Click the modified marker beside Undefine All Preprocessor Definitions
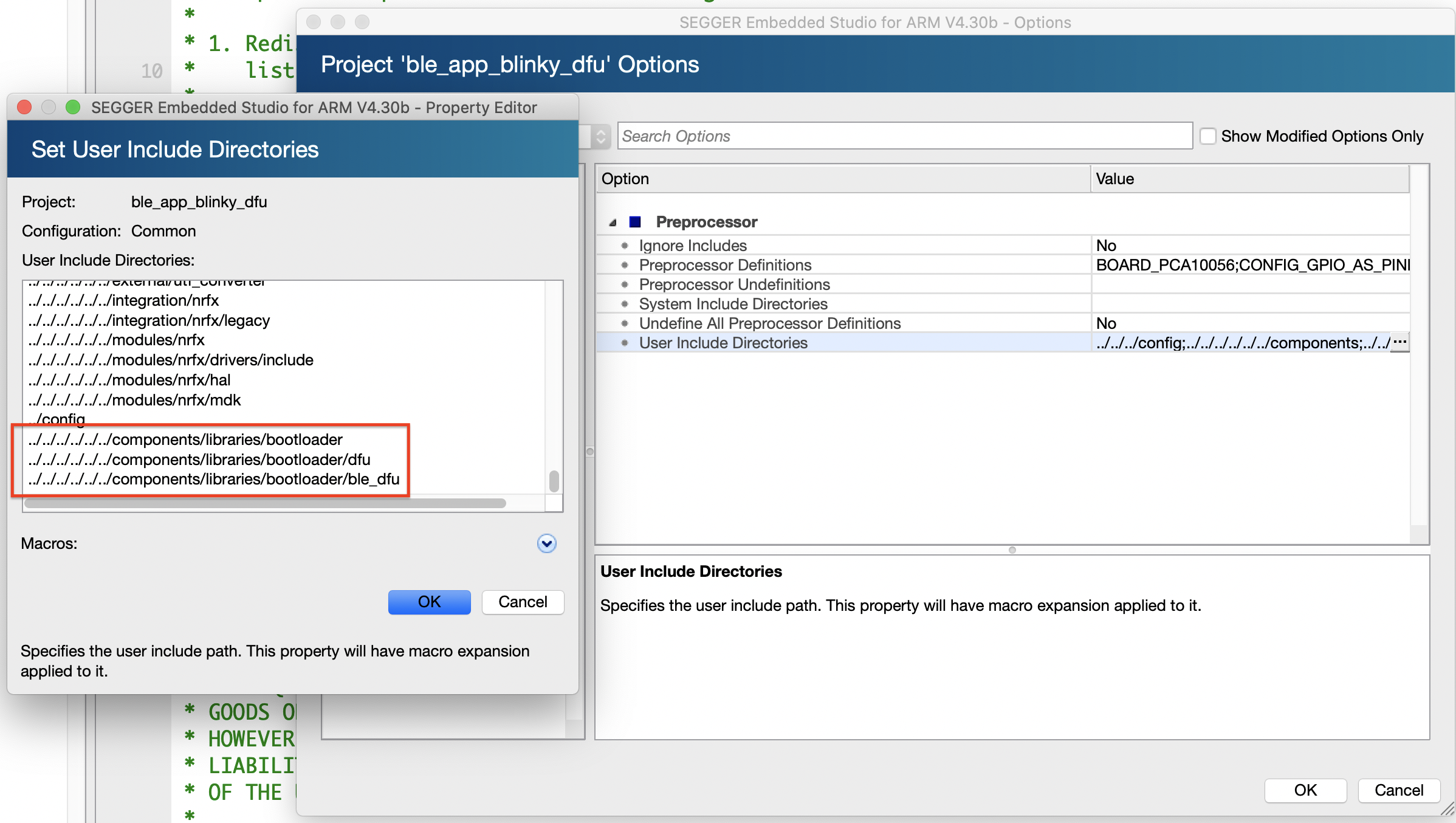Image resolution: width=1456 pixels, height=823 pixels. pos(625,323)
